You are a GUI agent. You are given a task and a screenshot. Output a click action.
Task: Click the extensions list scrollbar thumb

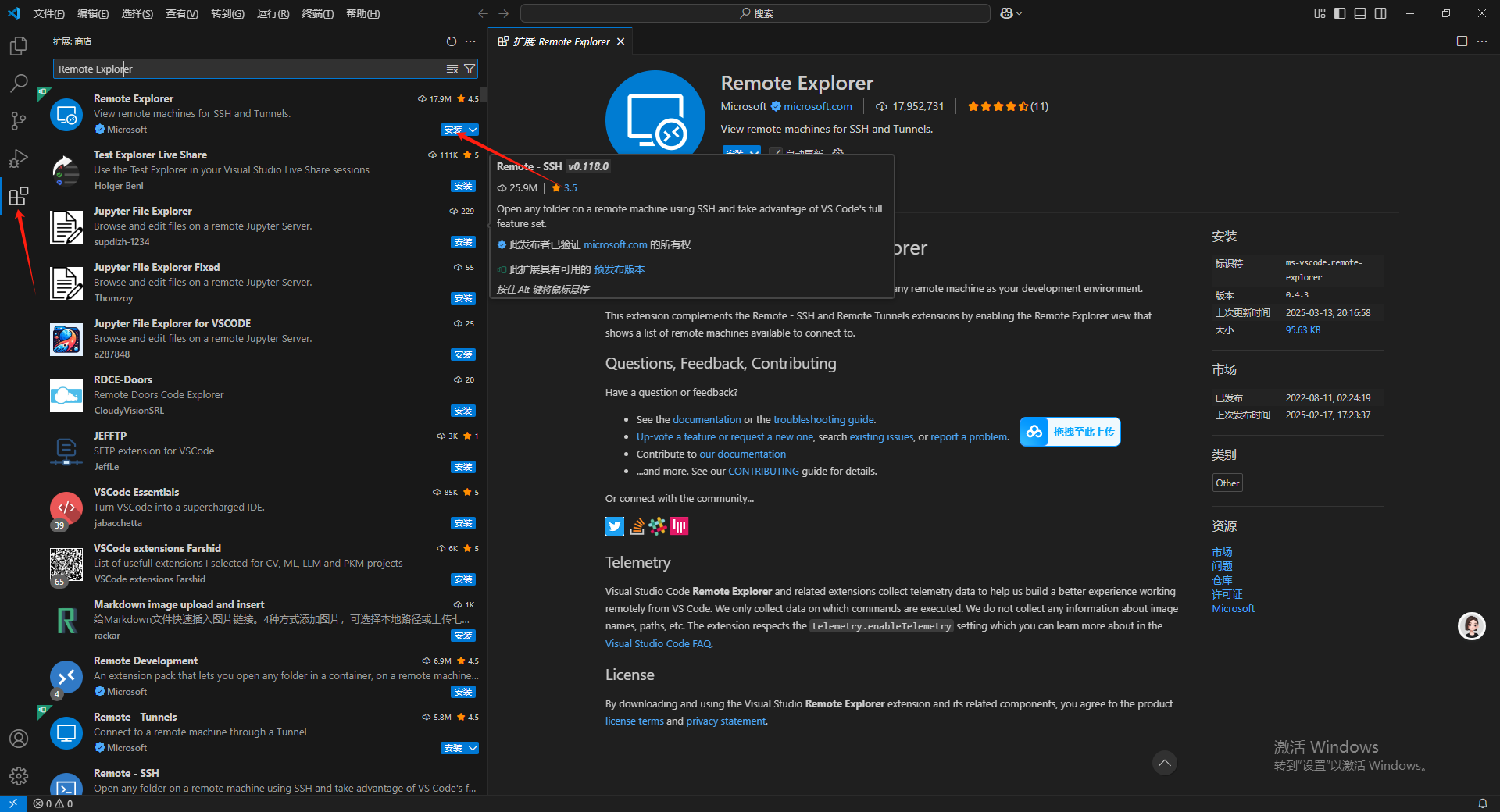click(x=484, y=94)
